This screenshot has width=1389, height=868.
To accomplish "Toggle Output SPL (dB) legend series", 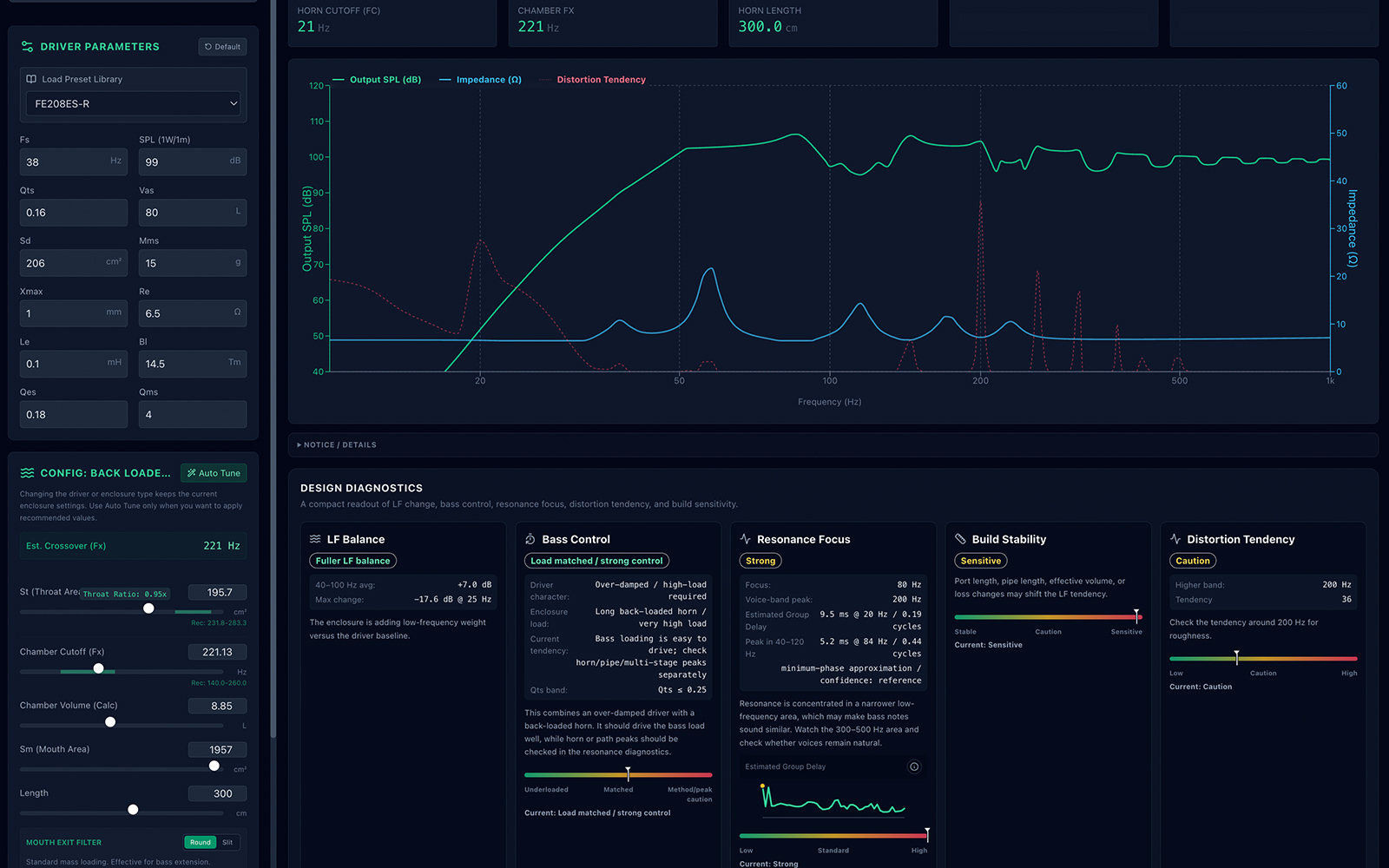I will (377, 80).
